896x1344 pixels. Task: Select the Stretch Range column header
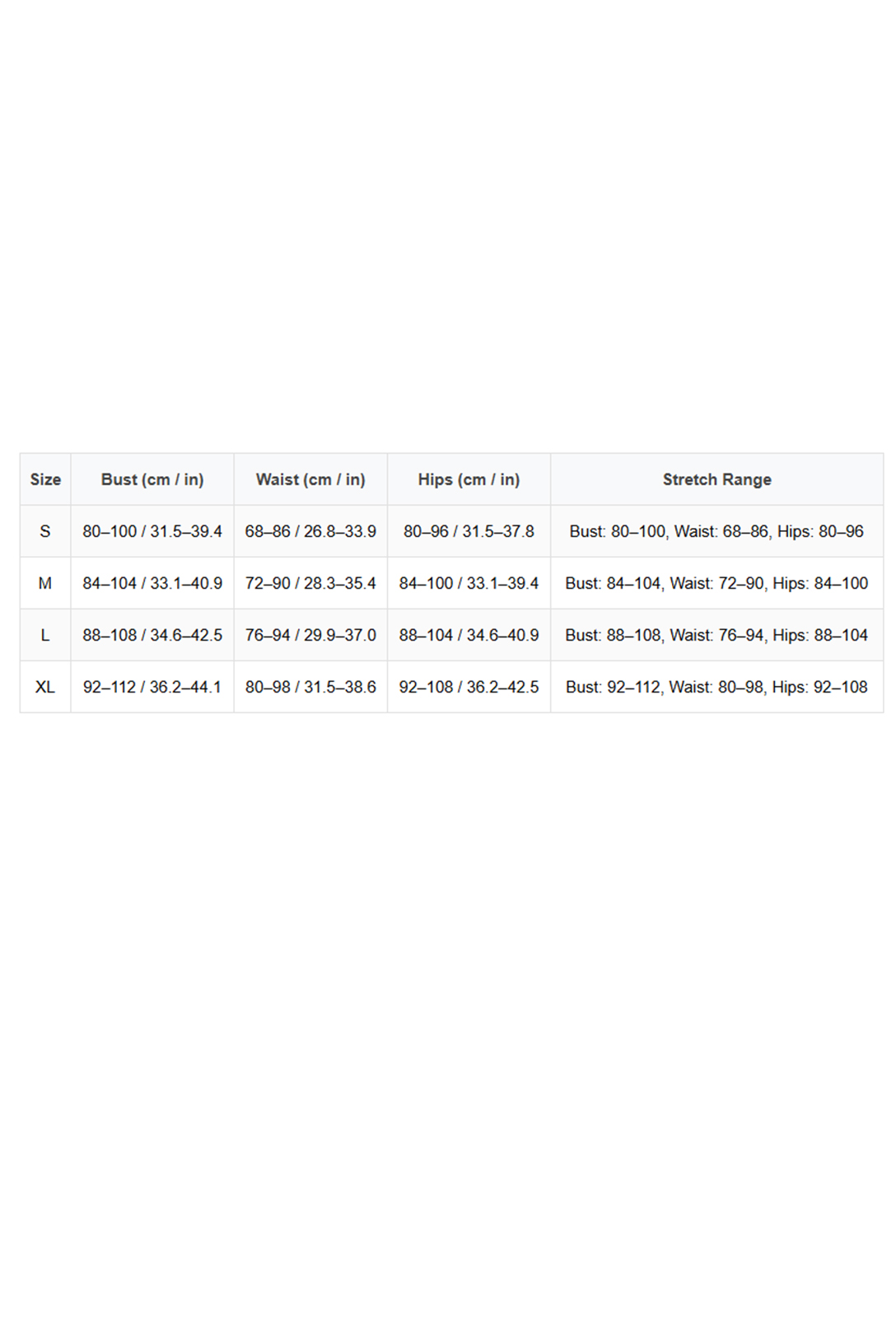(716, 479)
